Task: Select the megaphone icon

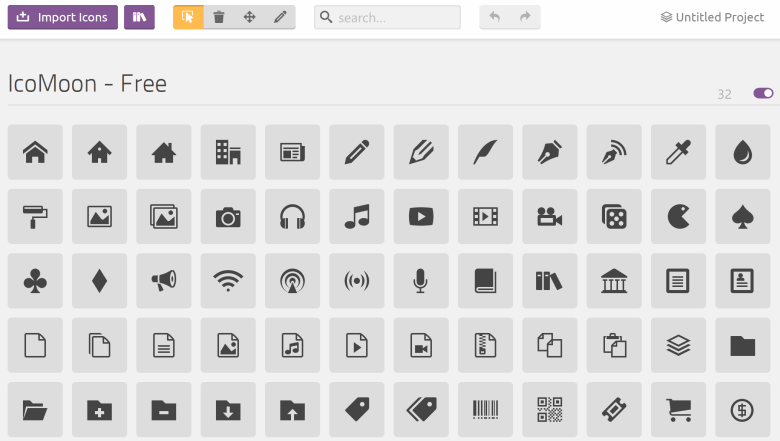Action: point(164,281)
